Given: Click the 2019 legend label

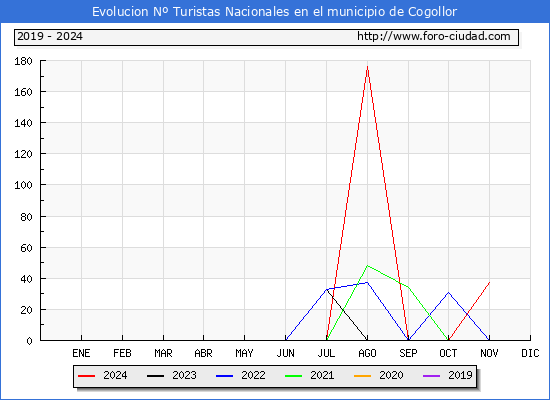Looking at the screenshot, I should coord(460,375).
